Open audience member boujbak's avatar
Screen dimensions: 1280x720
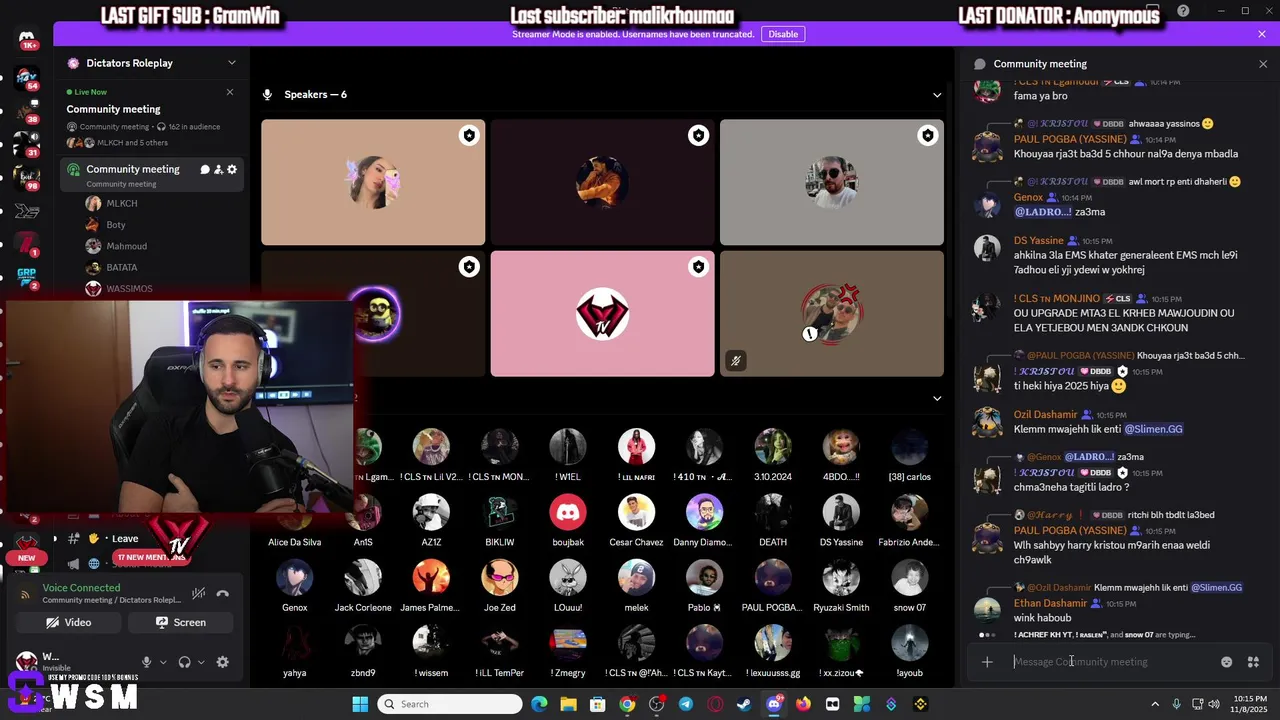[568, 512]
